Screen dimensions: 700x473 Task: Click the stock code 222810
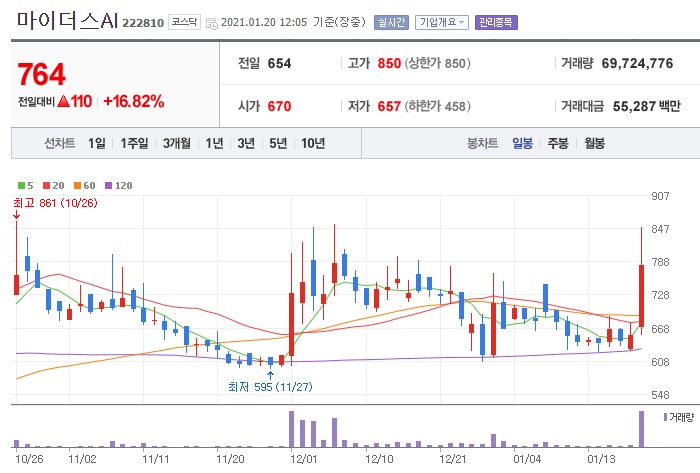143,23
